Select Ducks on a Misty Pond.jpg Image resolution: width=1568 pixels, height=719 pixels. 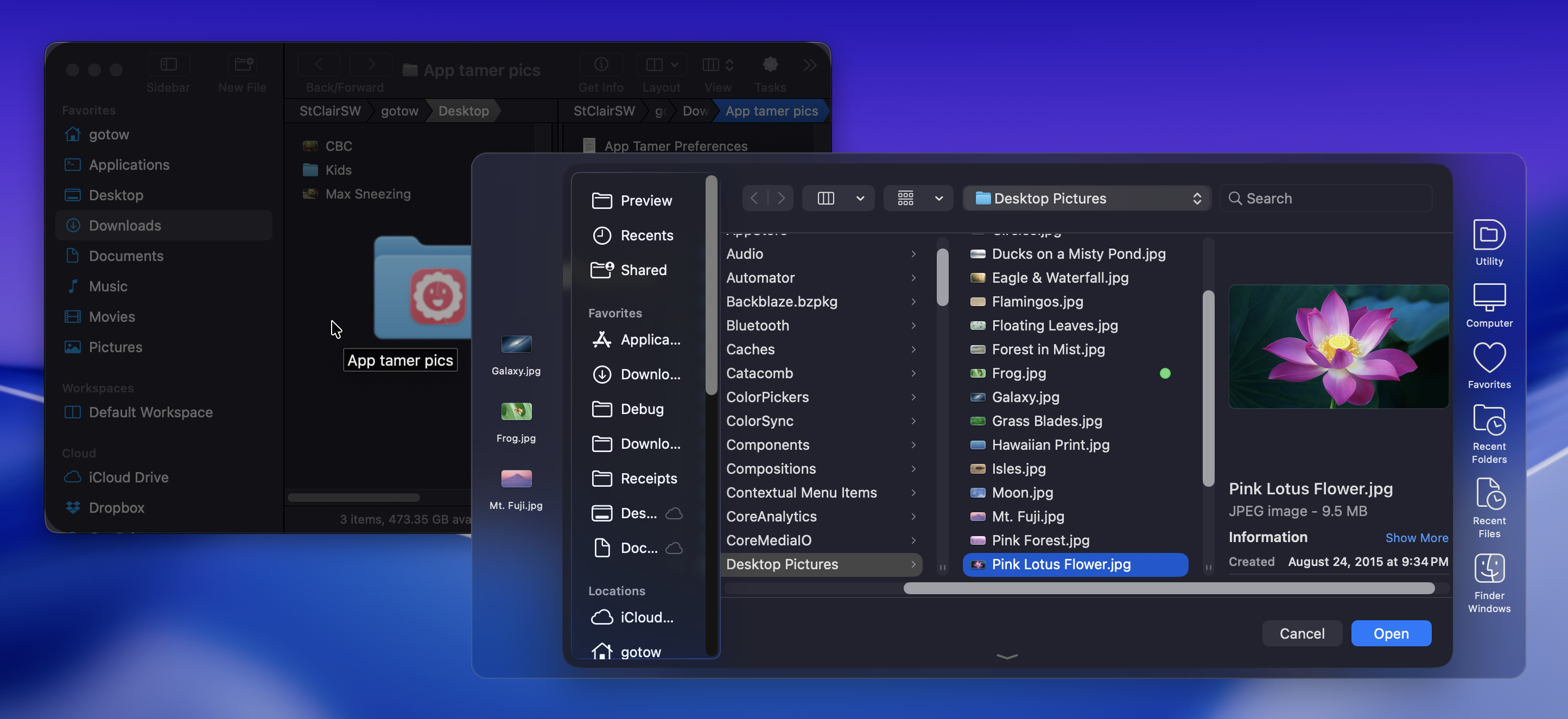coord(1076,254)
